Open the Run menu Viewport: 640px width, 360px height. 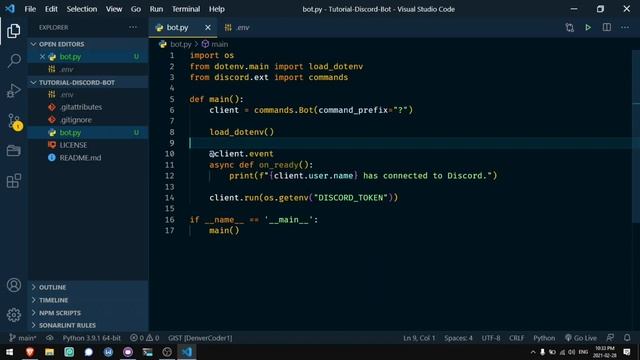156,9
